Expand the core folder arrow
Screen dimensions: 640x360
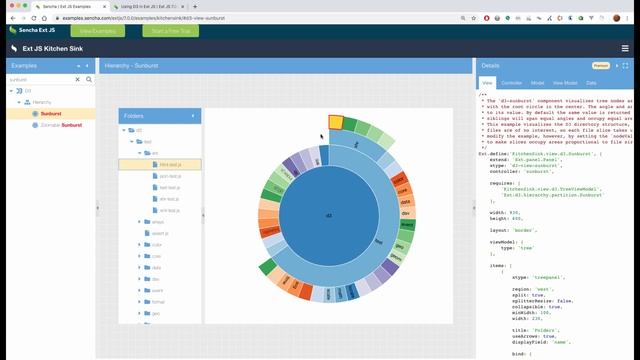click(x=140, y=256)
